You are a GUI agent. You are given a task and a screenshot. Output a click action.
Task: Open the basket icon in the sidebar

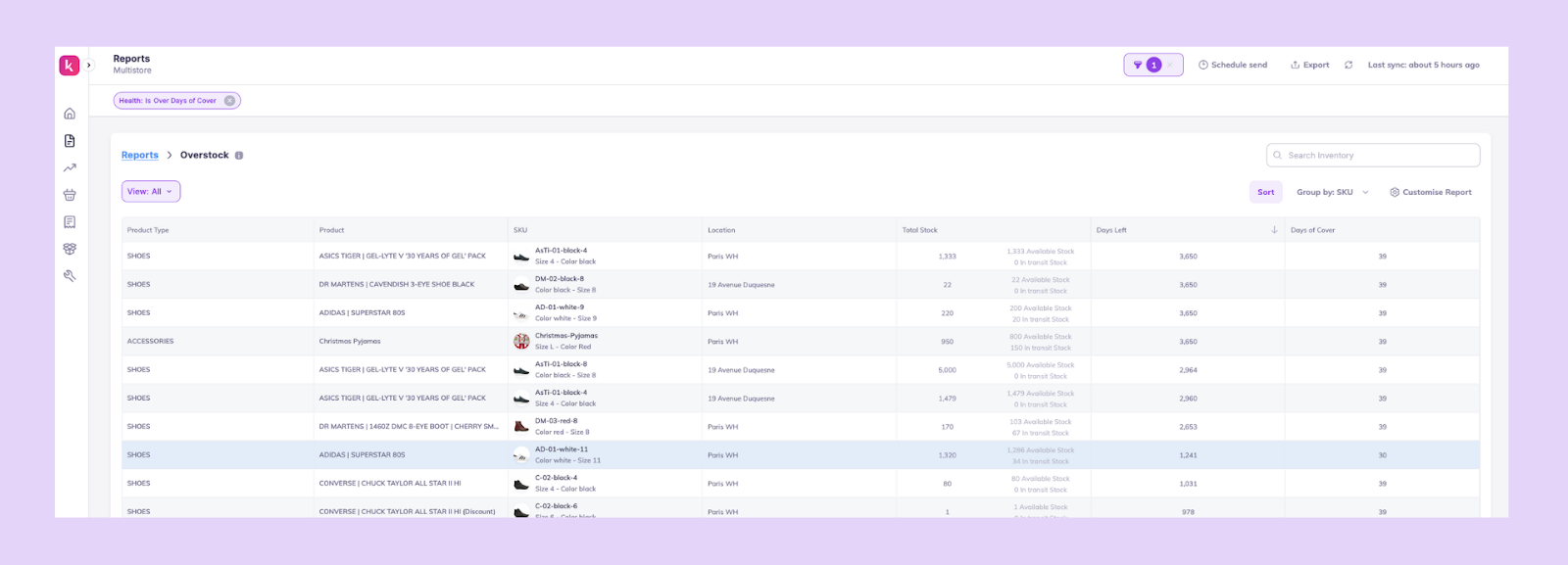tap(70, 195)
